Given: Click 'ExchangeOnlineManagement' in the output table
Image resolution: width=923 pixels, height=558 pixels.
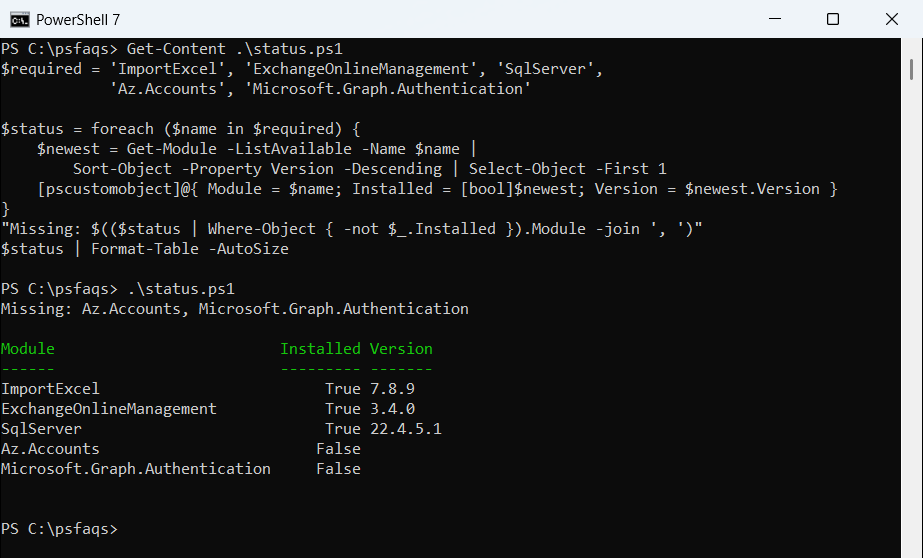Looking at the screenshot, I should (109, 409).
